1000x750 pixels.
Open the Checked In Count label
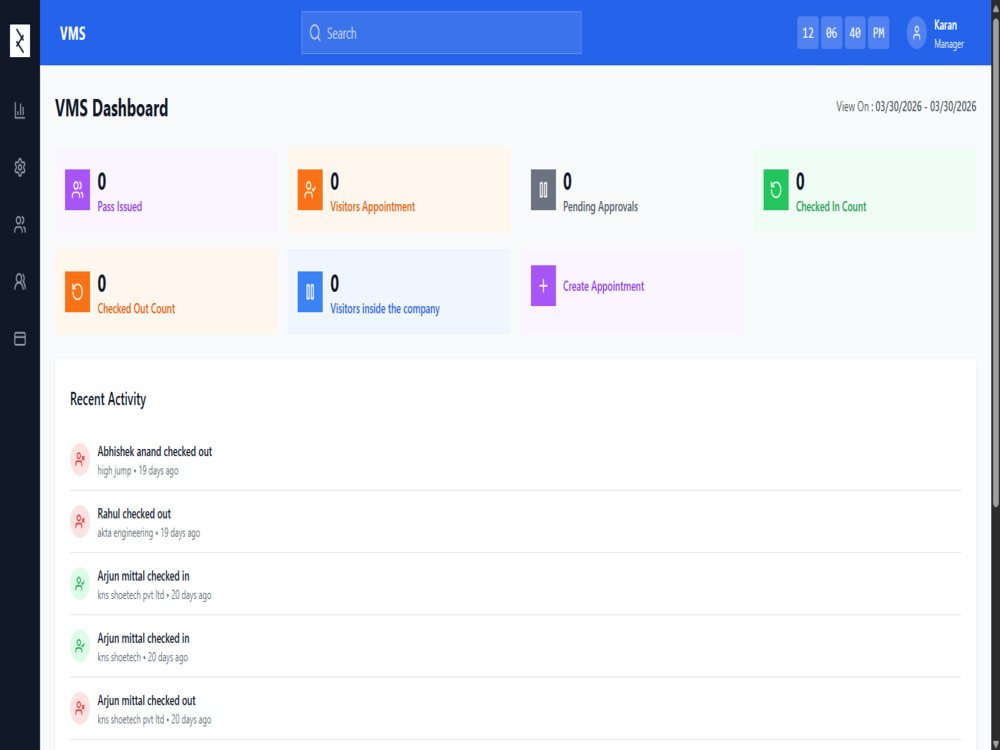(831, 207)
